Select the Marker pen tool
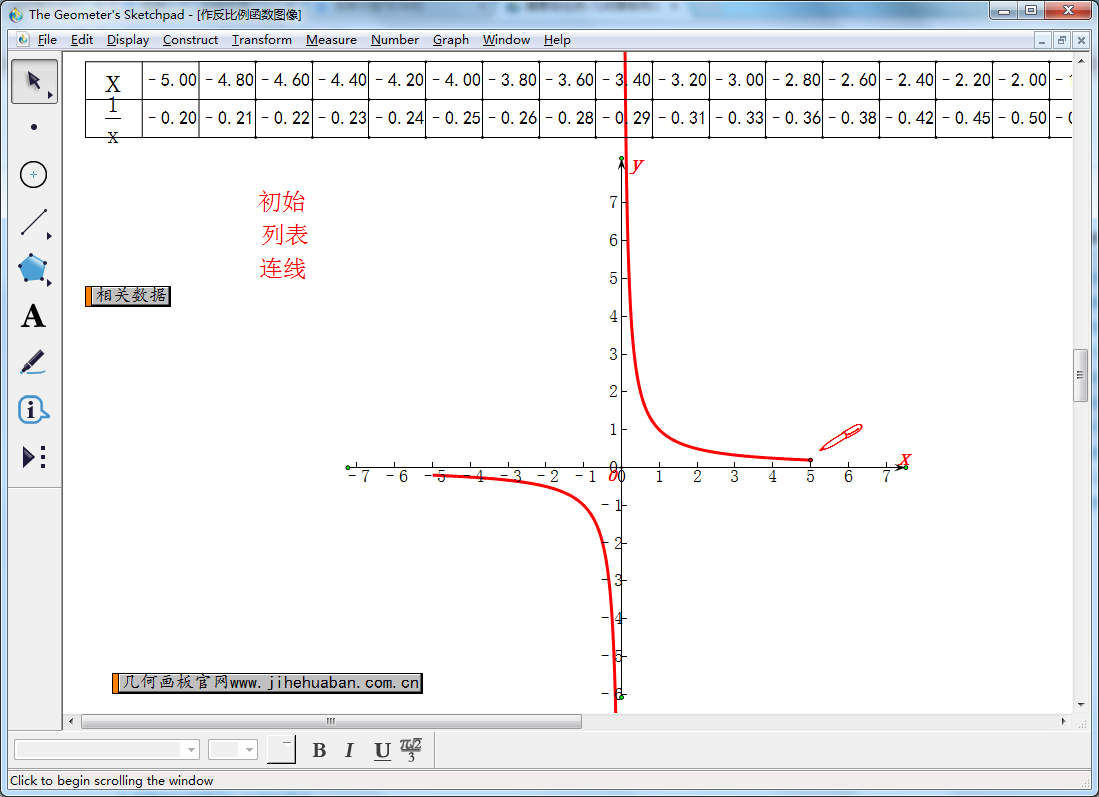Screen dimensions: 1099x797 point(34,363)
